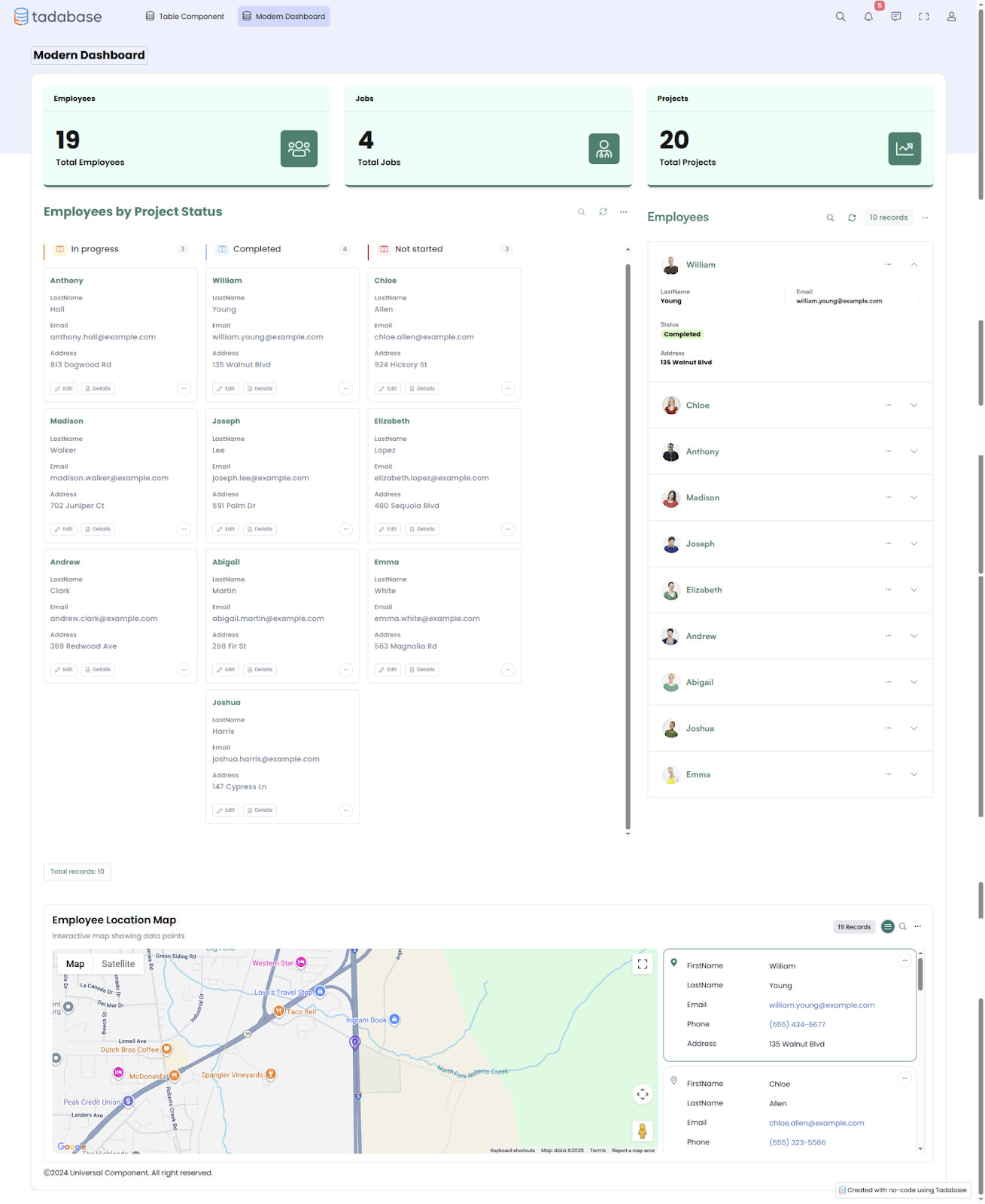
Task: Open the header search icon
Action: tap(841, 17)
